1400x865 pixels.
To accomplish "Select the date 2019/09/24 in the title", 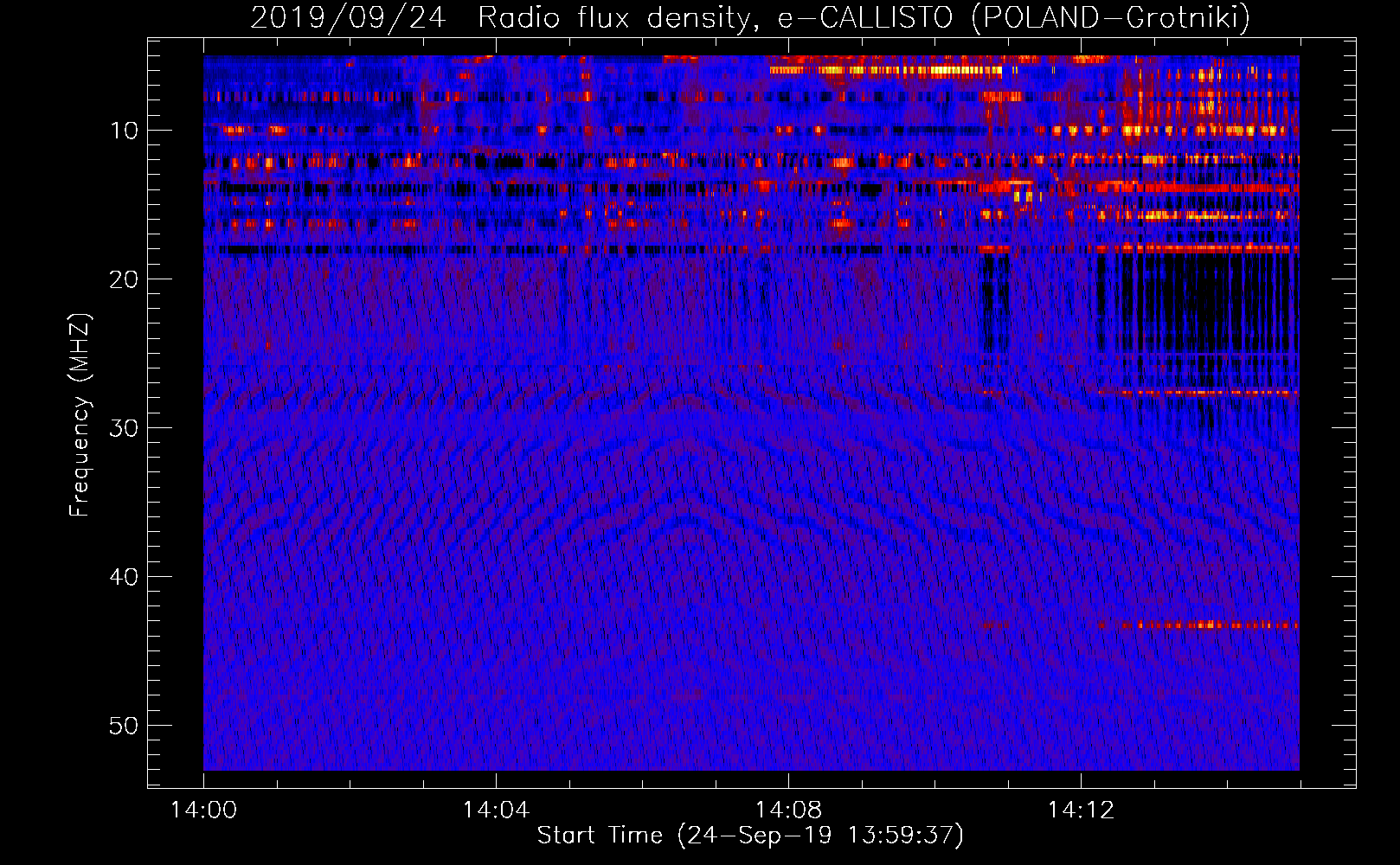I will coord(348,18).
